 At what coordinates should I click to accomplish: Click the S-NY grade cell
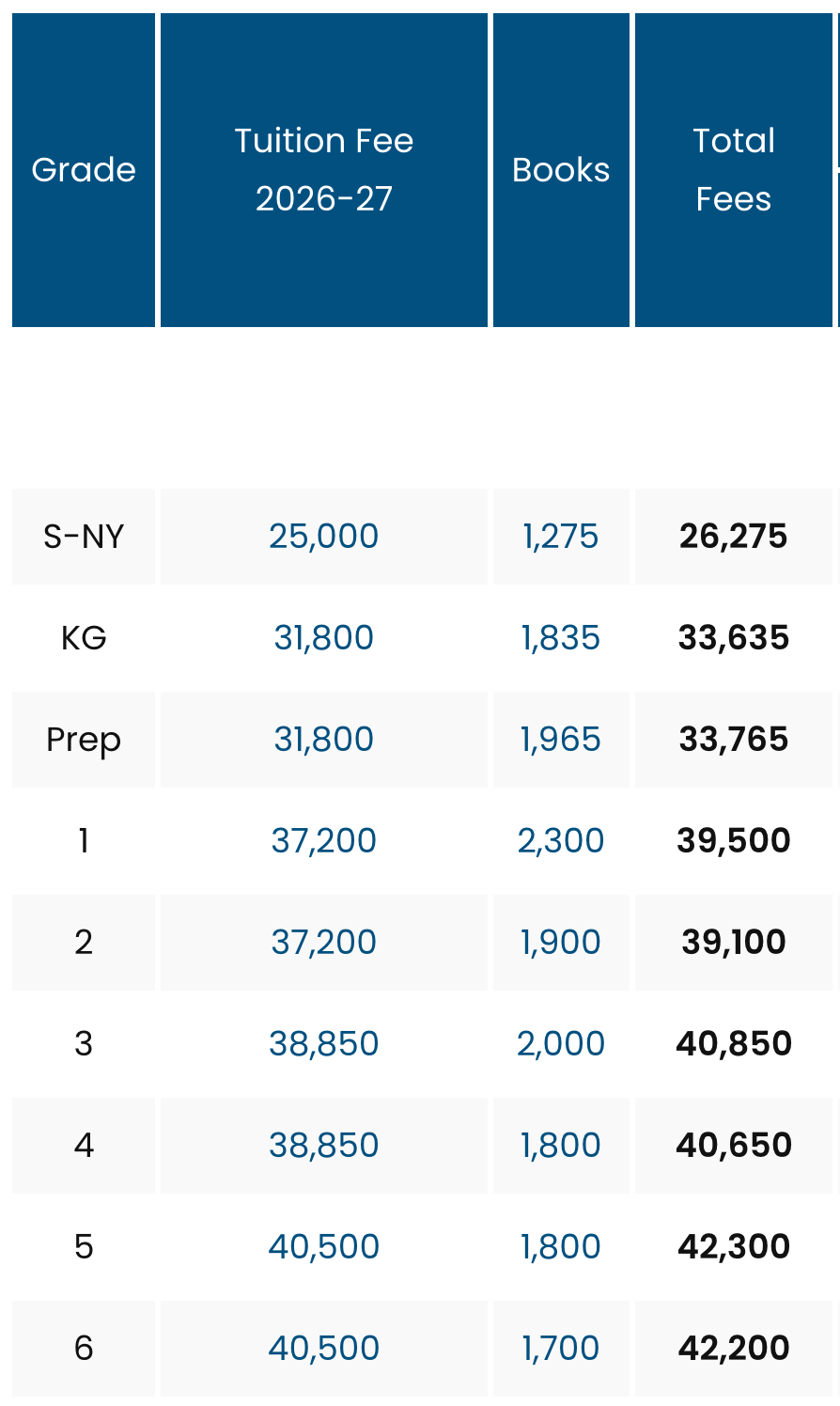(x=84, y=537)
